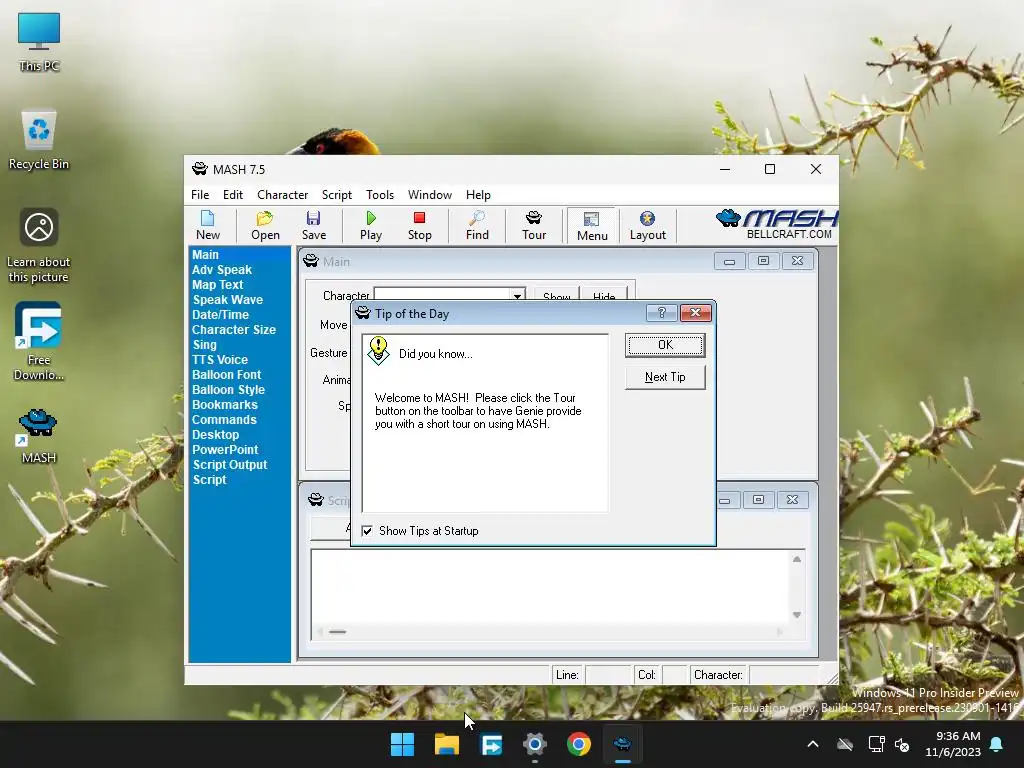The width and height of the screenshot is (1024, 768).
Task: Click script area scroll up arrow
Action: [x=797, y=559]
